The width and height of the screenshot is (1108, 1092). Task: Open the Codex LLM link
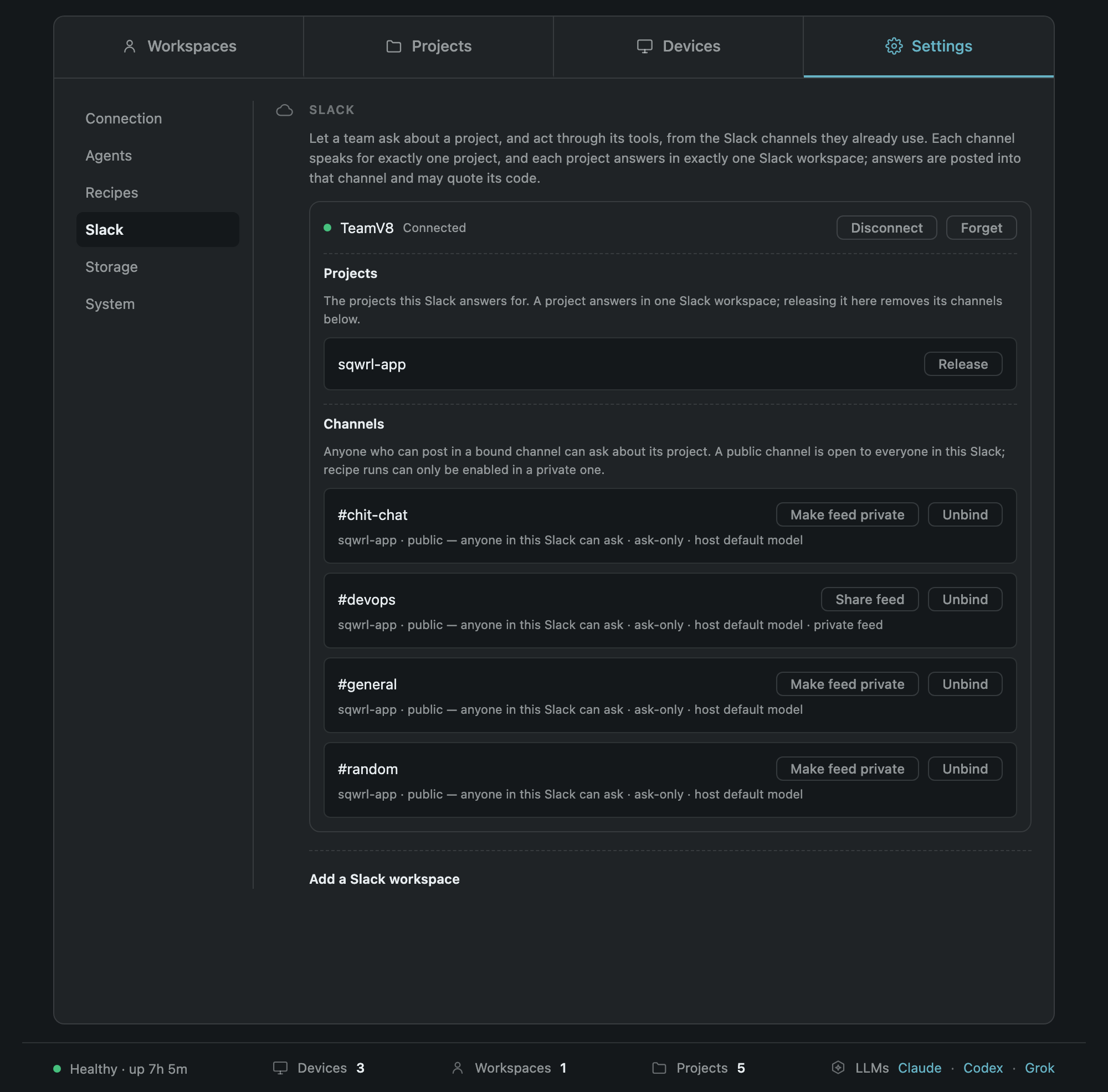coord(983,1068)
